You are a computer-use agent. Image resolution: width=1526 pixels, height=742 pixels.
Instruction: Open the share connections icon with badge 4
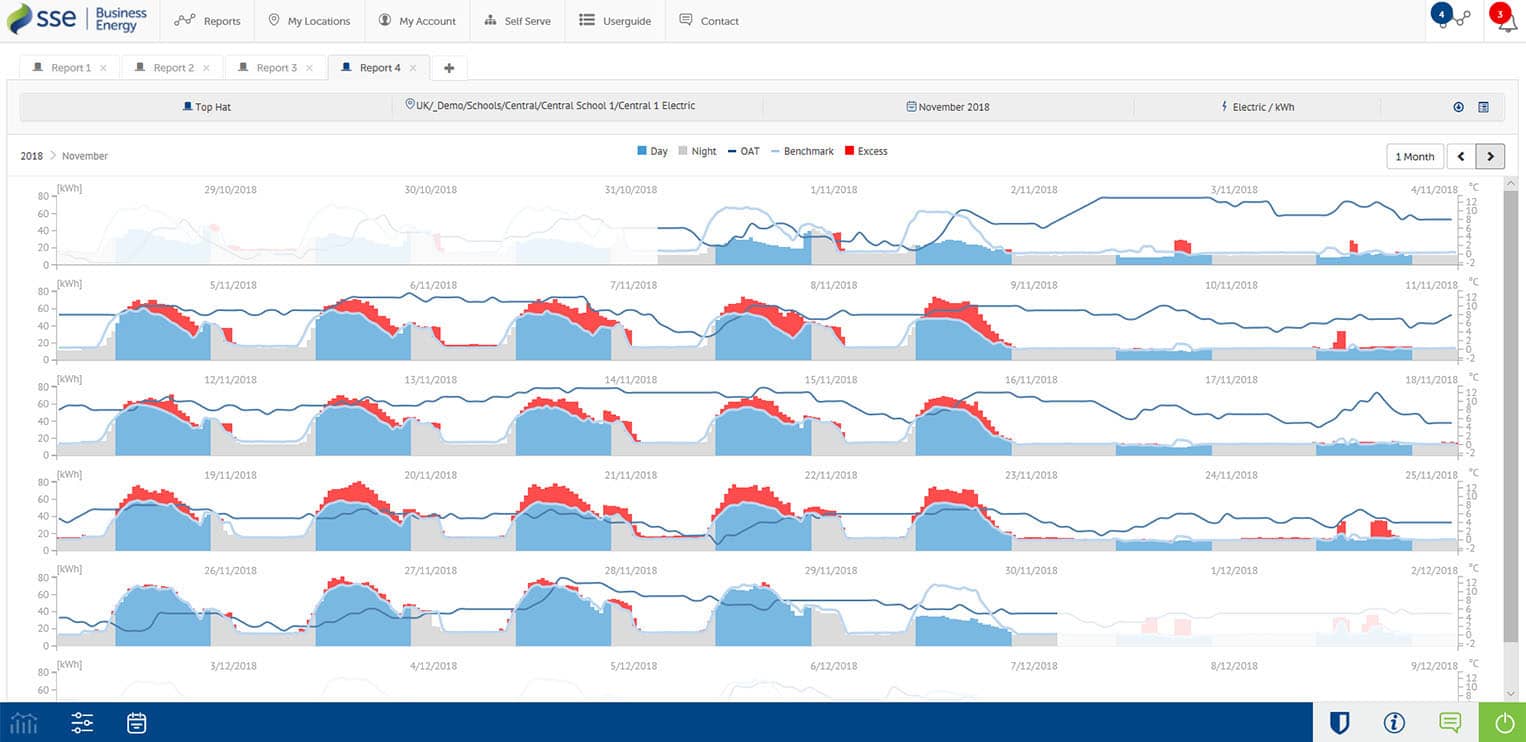click(x=1451, y=18)
